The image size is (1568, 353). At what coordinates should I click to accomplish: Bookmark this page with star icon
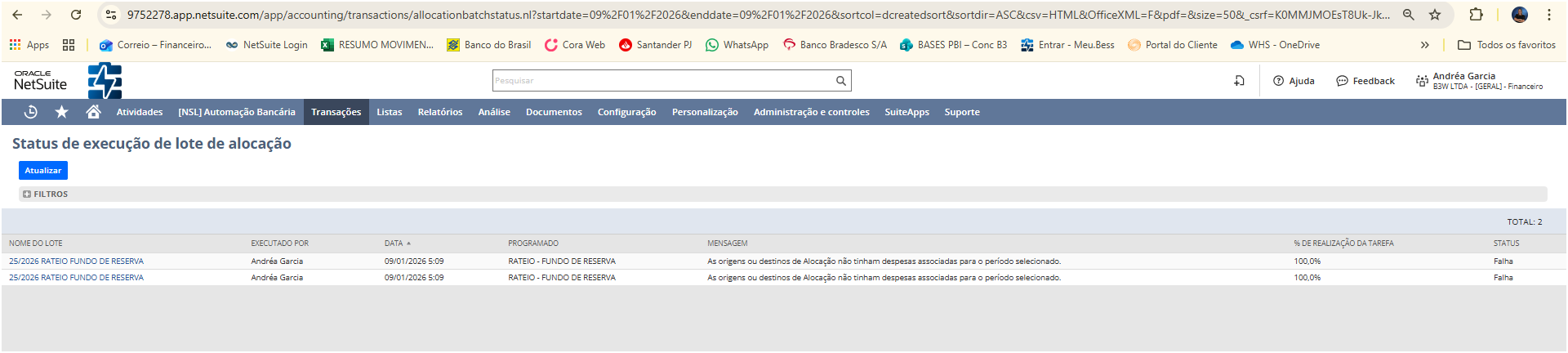click(1435, 15)
